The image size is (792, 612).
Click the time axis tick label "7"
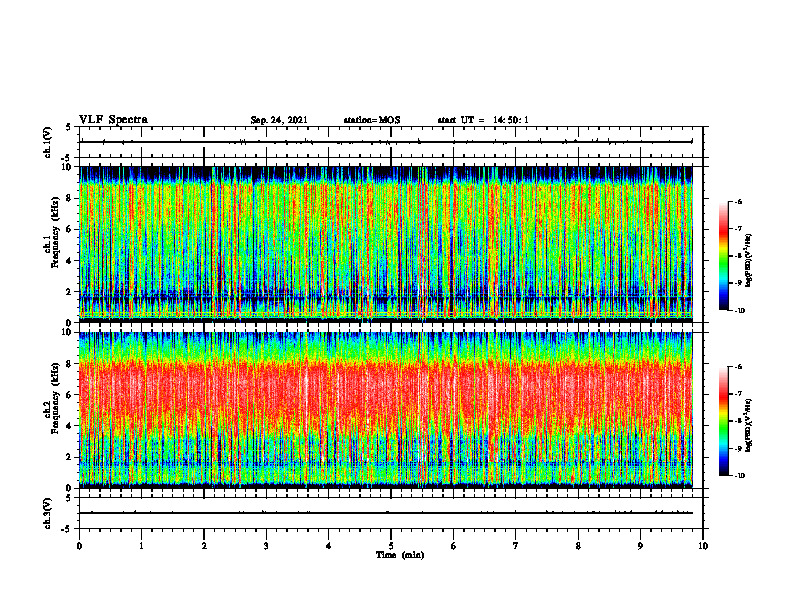(516, 546)
